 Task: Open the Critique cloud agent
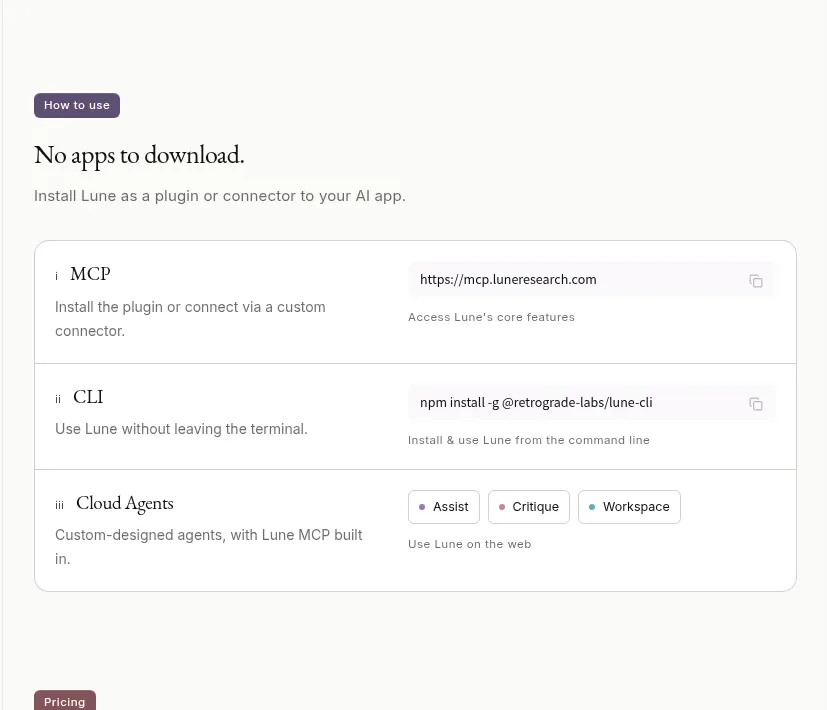coord(529,507)
